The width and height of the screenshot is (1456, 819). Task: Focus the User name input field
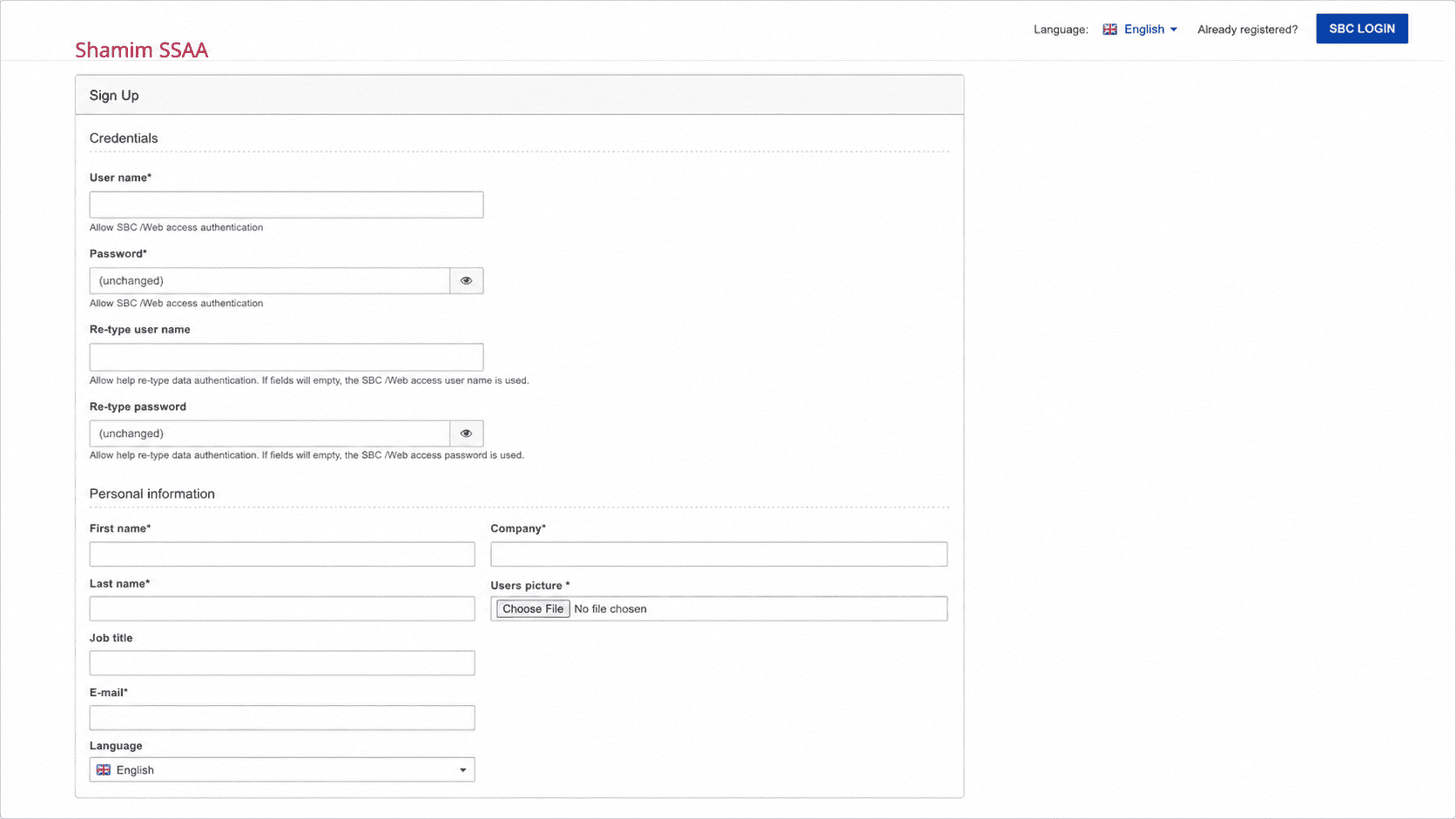(x=286, y=205)
